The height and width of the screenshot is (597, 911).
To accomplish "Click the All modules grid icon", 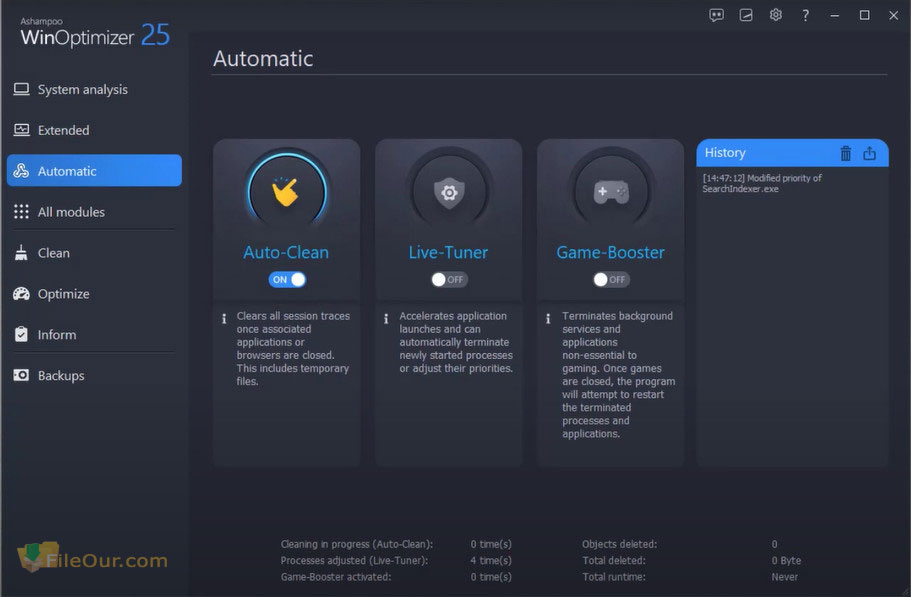I will tap(21, 212).
